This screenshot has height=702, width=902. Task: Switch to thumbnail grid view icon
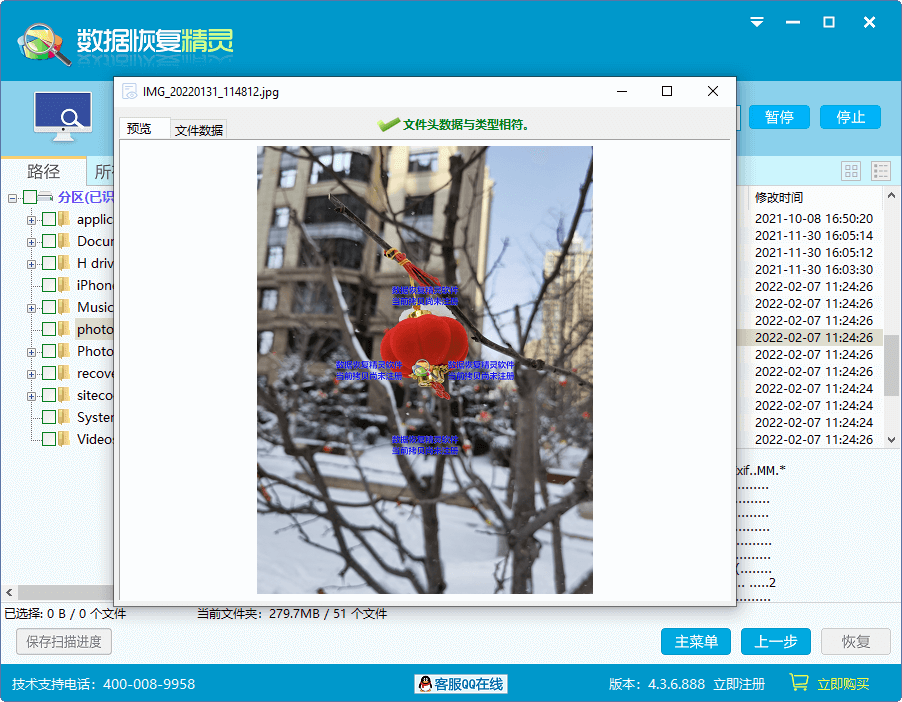(851, 171)
